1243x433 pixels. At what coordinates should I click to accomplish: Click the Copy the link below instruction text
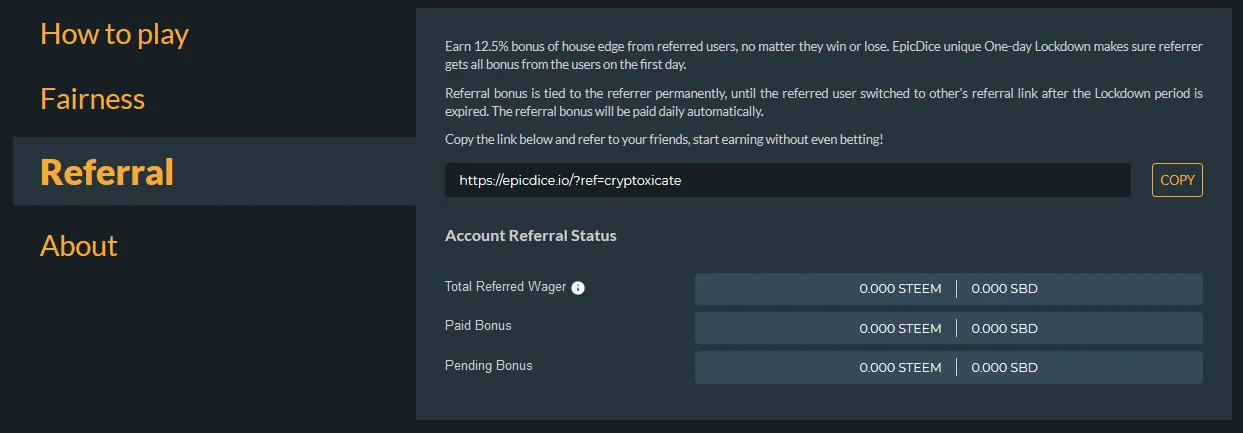click(x=663, y=140)
